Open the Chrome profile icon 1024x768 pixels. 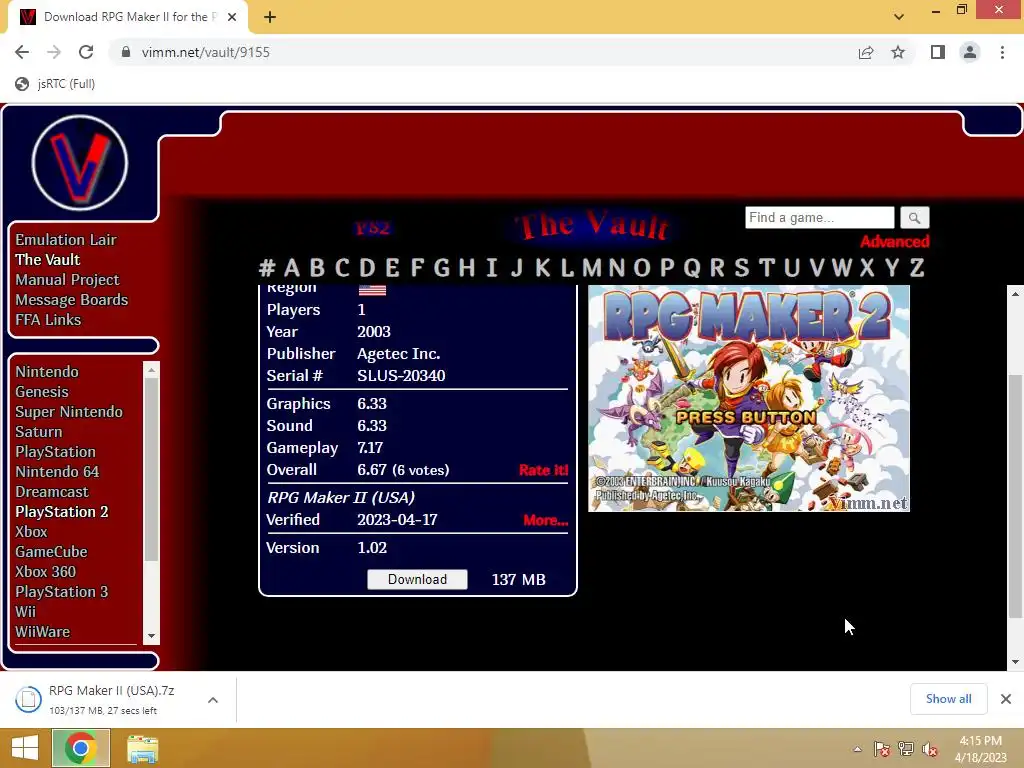(x=970, y=52)
